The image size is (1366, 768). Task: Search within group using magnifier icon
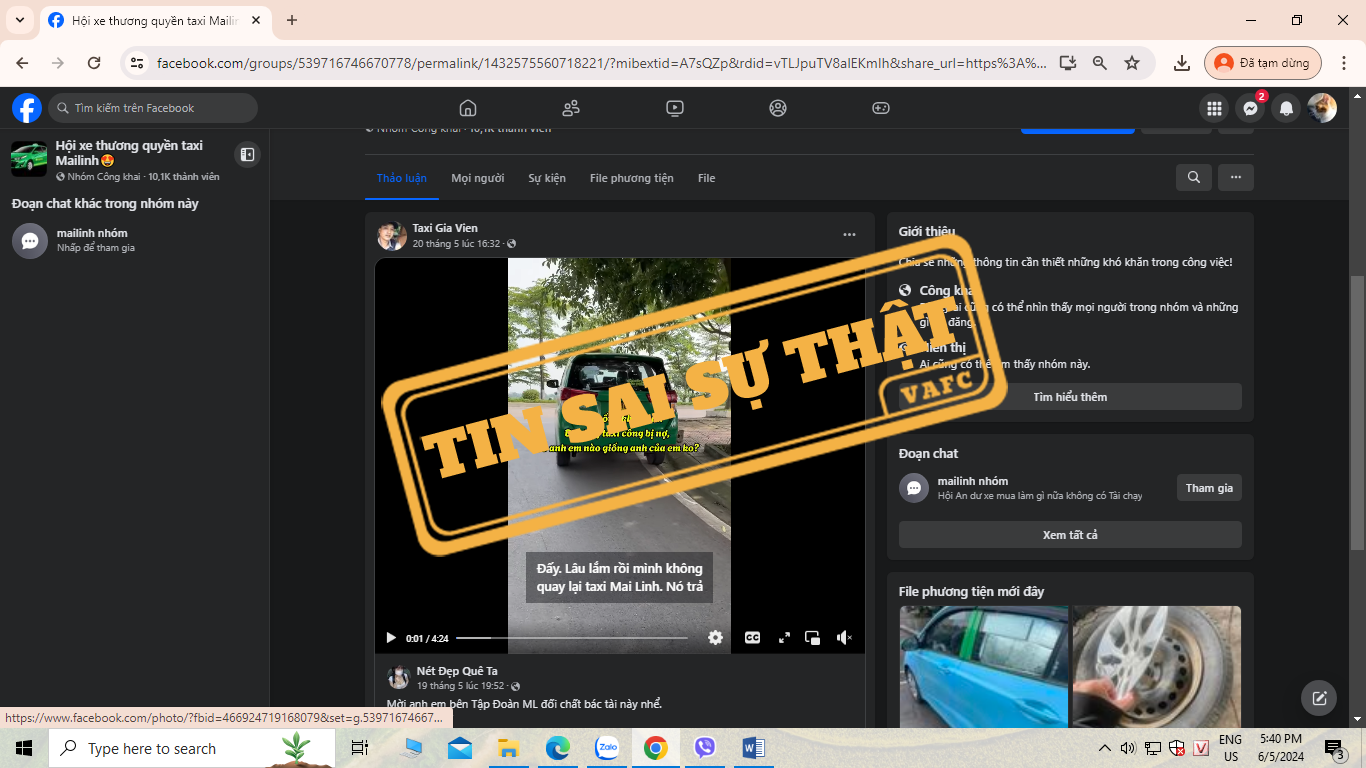pyautogui.click(x=1194, y=177)
